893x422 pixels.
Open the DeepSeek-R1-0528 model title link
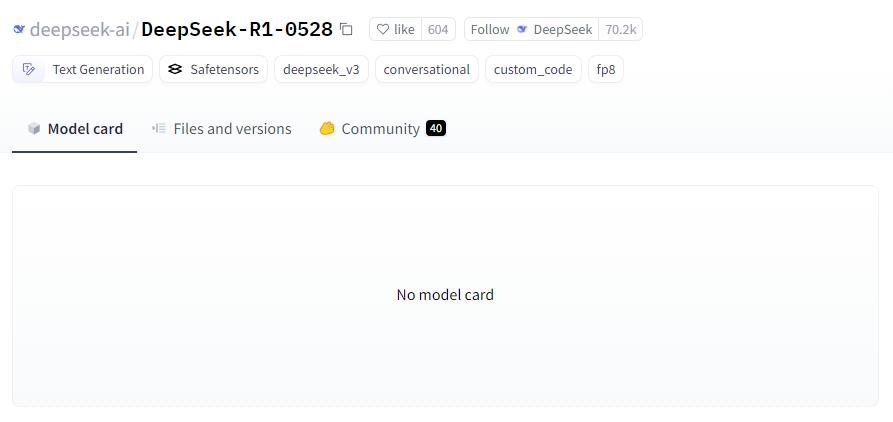click(x=237, y=29)
